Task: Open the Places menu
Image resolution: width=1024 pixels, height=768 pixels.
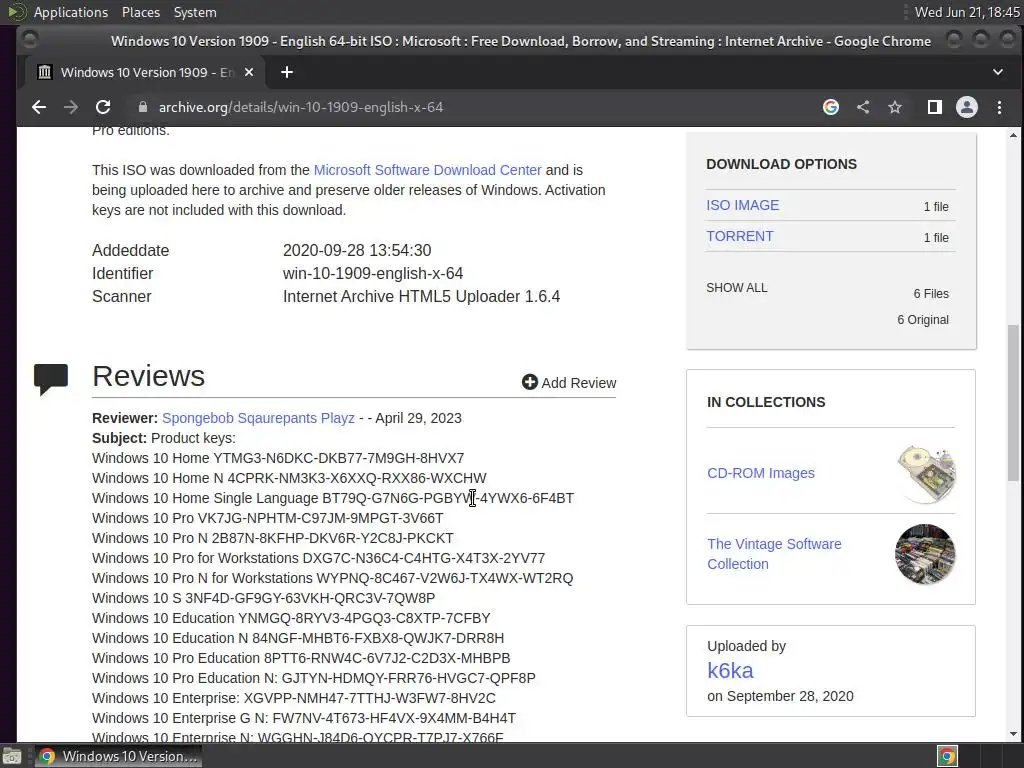Action: [140, 12]
